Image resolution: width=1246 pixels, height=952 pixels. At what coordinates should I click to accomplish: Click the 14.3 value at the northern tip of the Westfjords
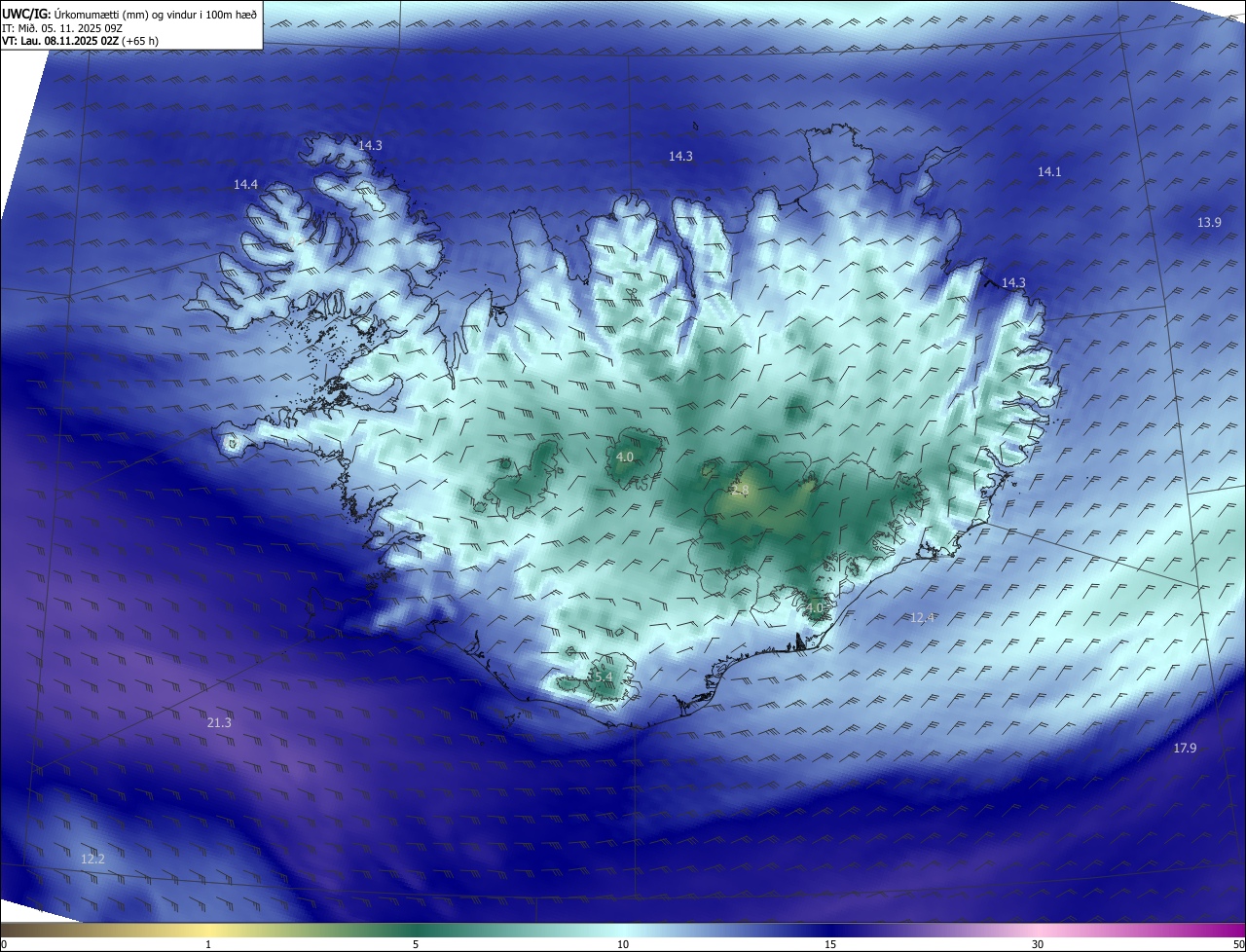click(x=370, y=145)
